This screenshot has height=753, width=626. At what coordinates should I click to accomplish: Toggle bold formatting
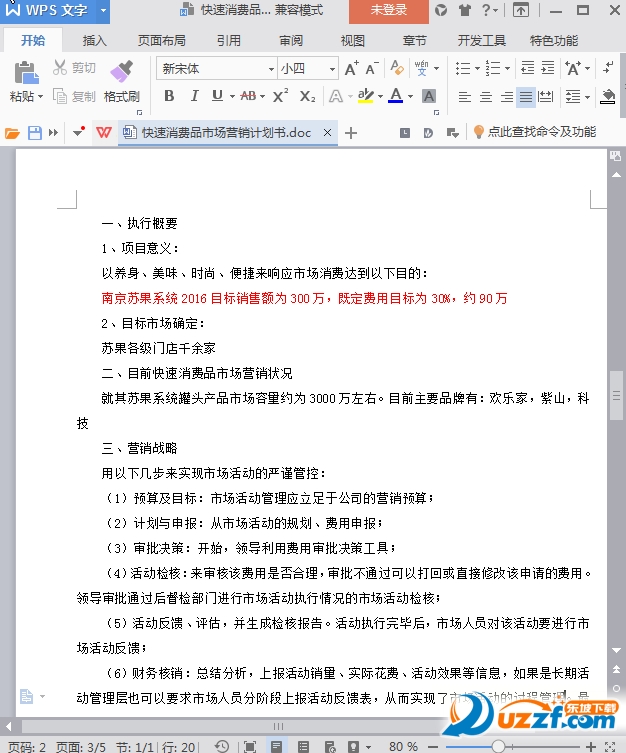(169, 96)
